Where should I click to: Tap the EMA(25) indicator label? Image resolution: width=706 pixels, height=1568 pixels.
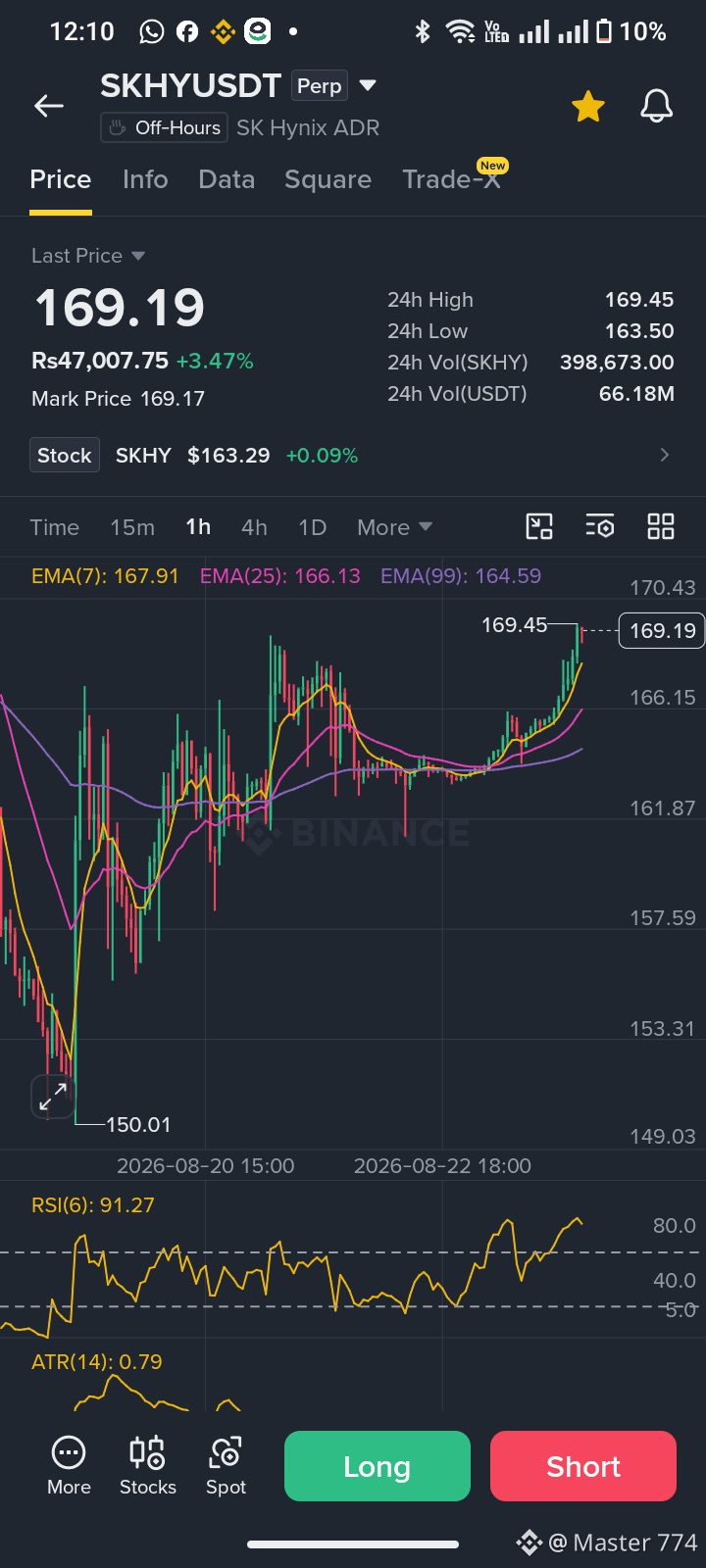click(x=280, y=576)
